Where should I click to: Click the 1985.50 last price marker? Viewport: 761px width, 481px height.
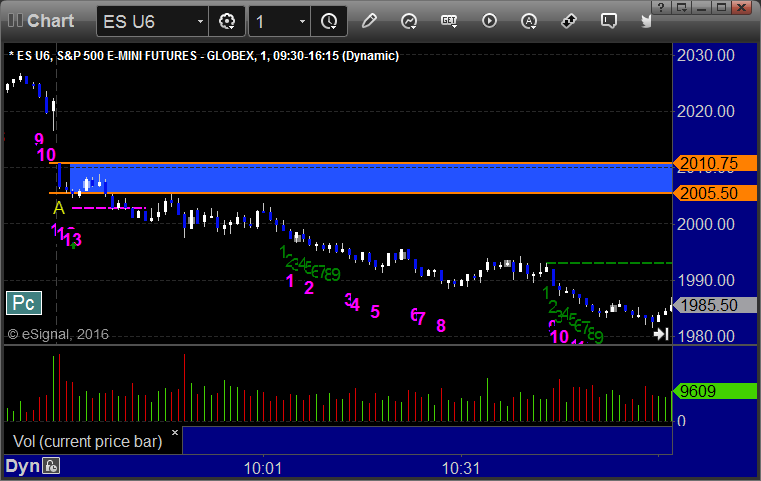[x=715, y=305]
